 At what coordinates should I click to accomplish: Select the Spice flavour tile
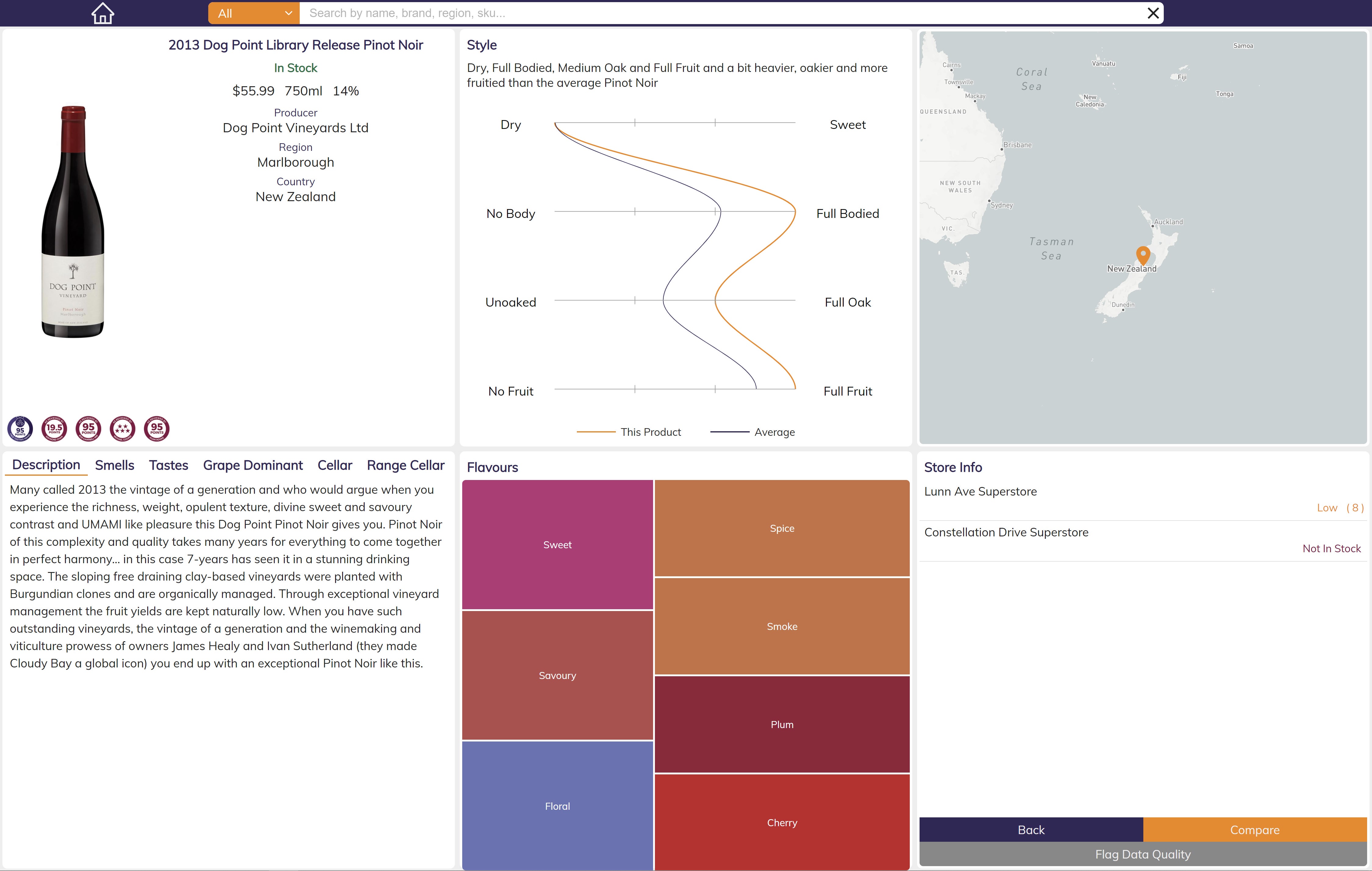point(782,528)
